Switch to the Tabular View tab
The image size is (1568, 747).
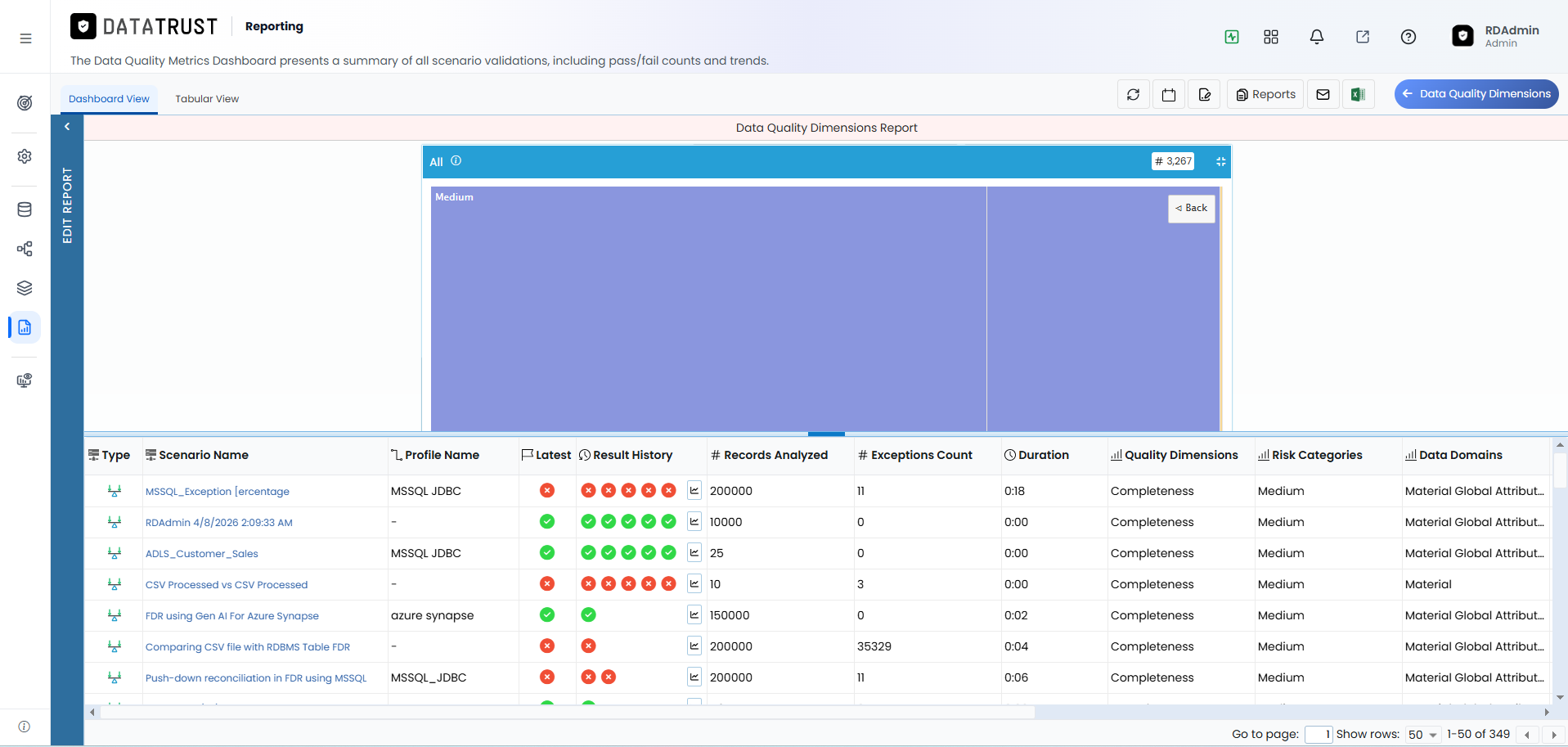[x=207, y=99]
